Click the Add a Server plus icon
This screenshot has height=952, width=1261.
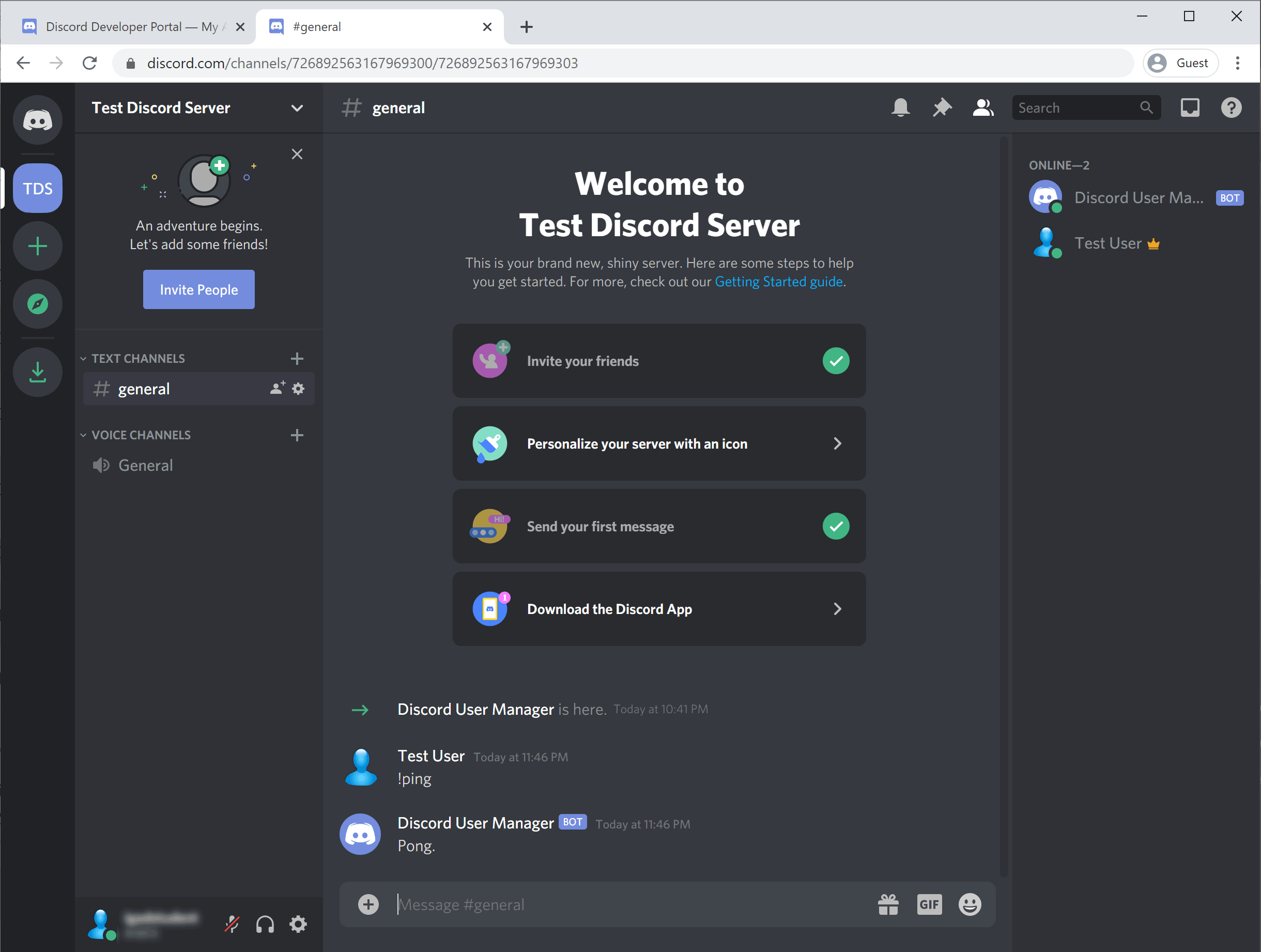38,246
